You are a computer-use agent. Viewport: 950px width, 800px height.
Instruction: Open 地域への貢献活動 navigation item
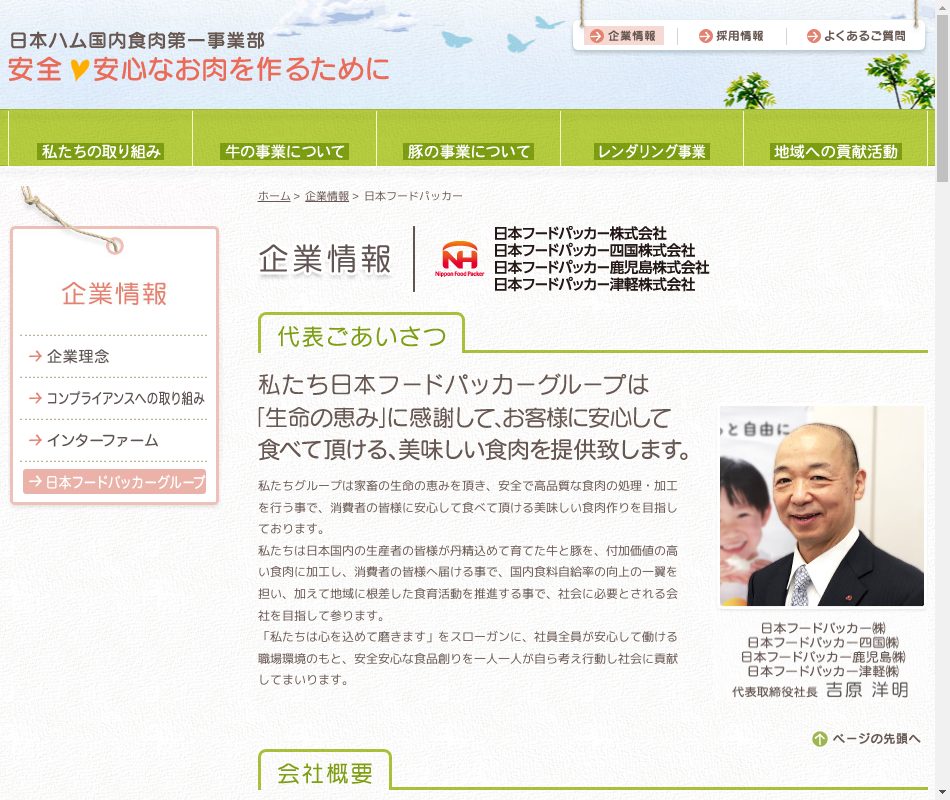tap(836, 151)
